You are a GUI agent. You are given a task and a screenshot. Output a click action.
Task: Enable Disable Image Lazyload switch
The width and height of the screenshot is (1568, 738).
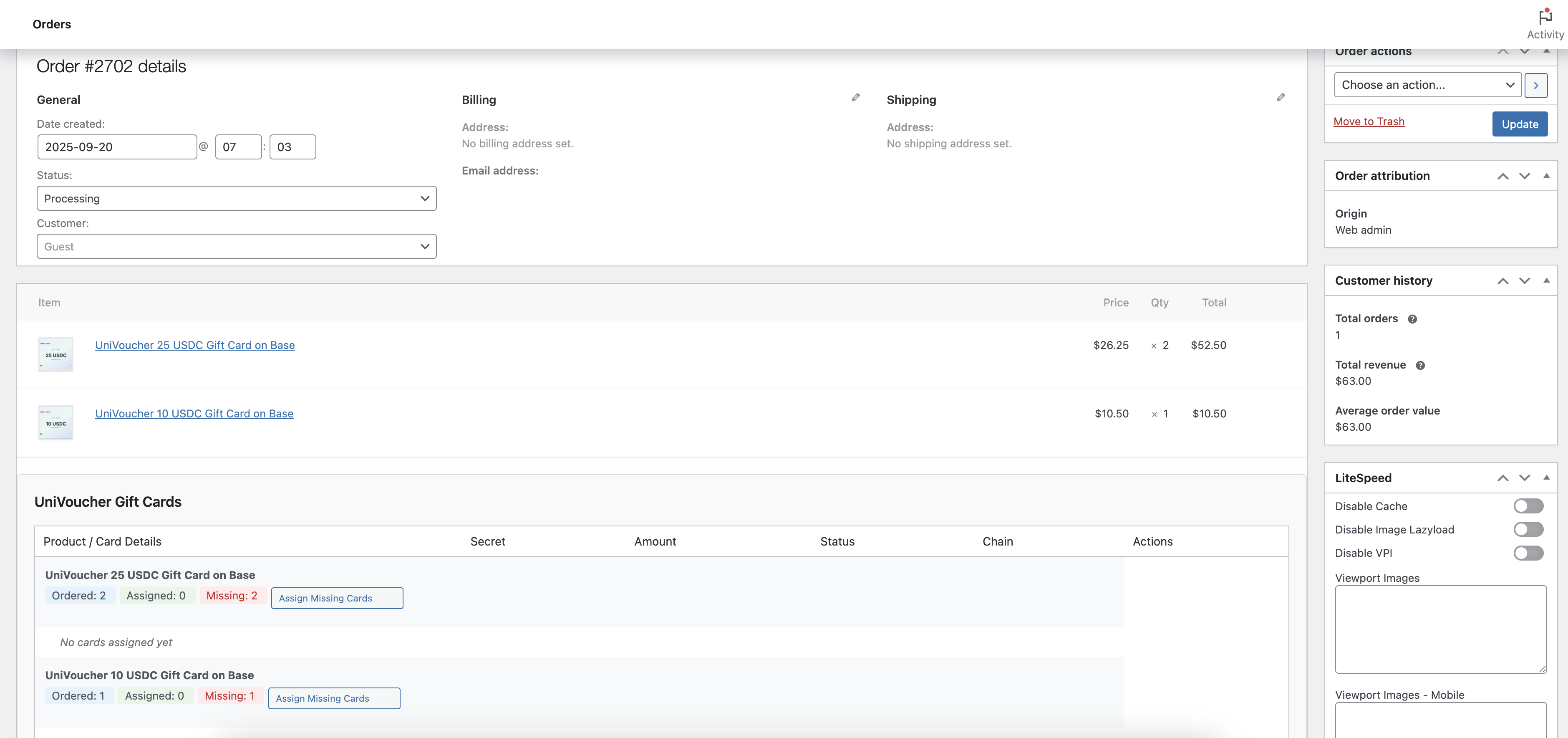(1528, 530)
